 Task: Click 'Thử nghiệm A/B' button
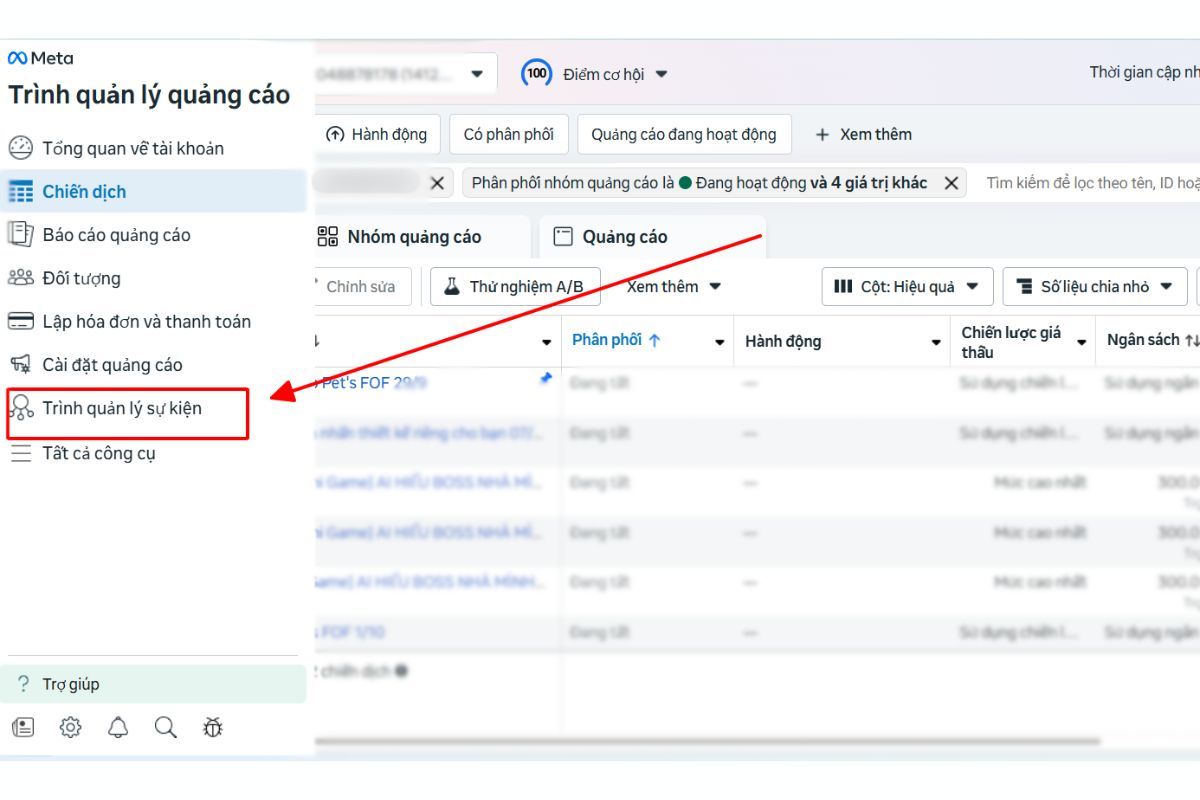515,287
